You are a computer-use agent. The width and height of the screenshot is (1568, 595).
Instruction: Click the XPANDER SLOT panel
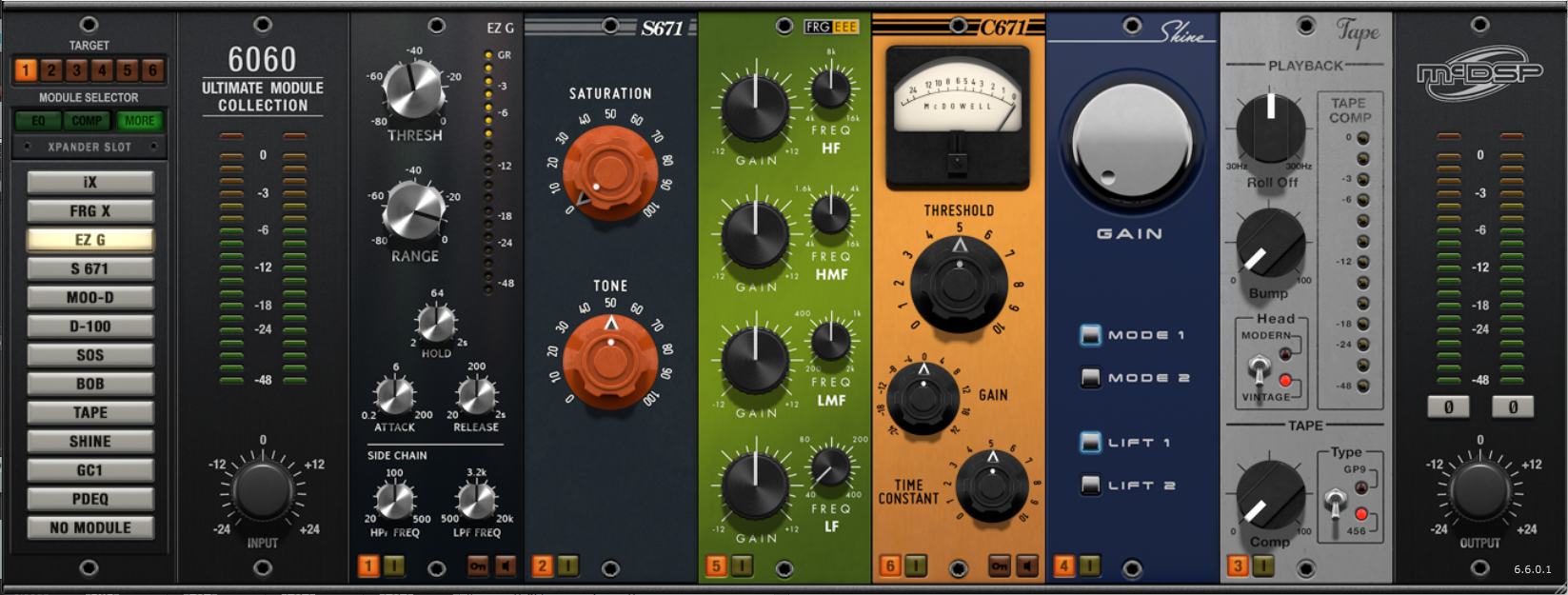89,148
